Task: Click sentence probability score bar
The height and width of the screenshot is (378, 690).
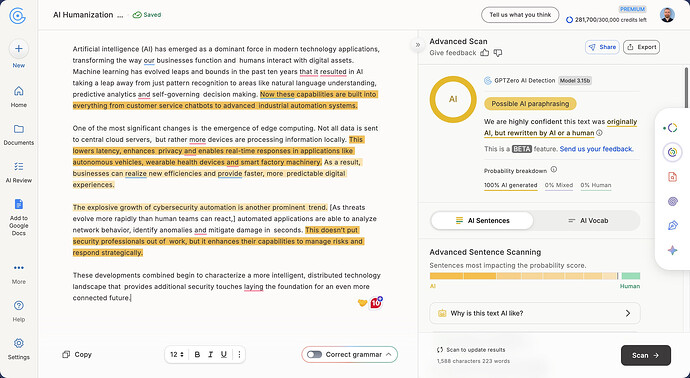Action: [535, 276]
